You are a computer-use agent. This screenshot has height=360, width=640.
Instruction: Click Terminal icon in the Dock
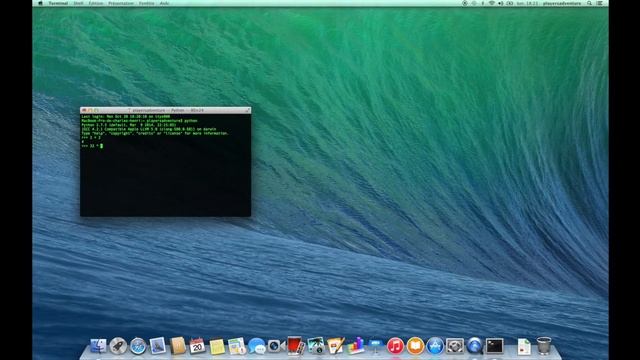click(x=494, y=346)
